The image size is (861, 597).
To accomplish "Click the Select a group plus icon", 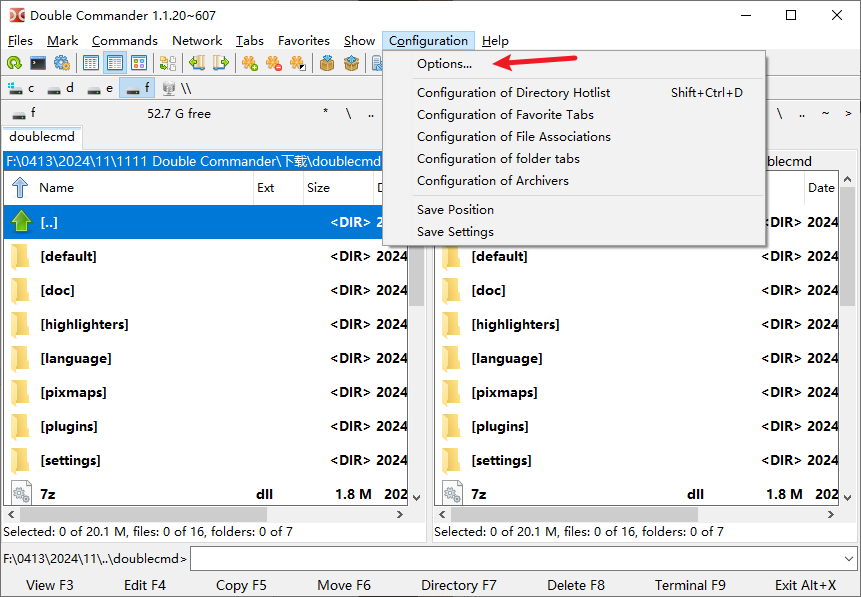I will [249, 63].
